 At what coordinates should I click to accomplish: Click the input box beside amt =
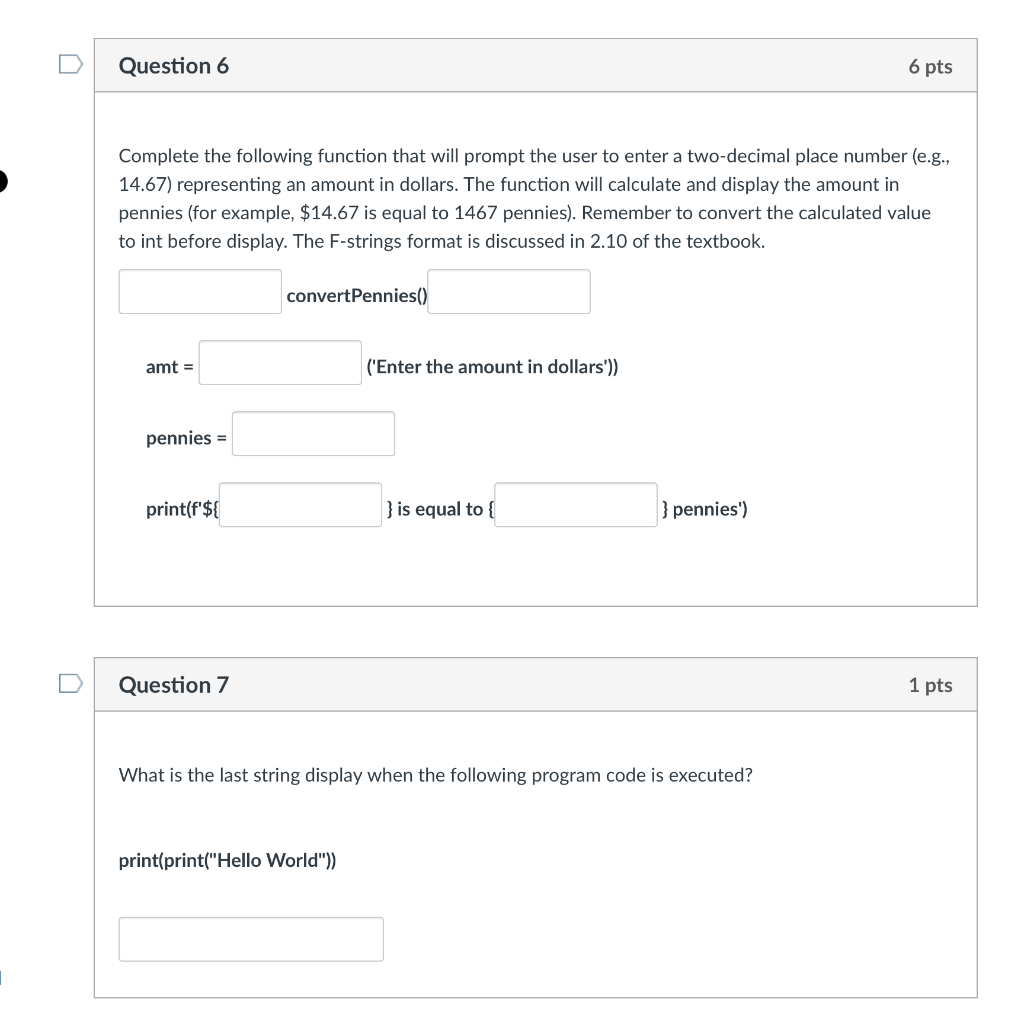pyautogui.click(x=279, y=363)
